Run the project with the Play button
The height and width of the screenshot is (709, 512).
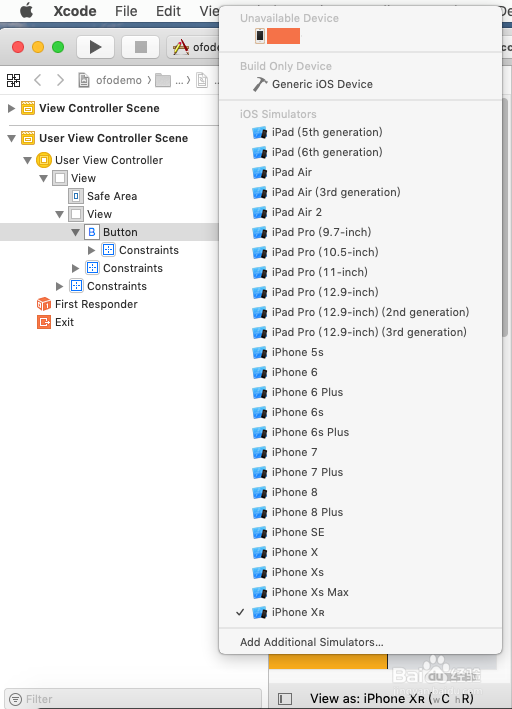(95, 47)
